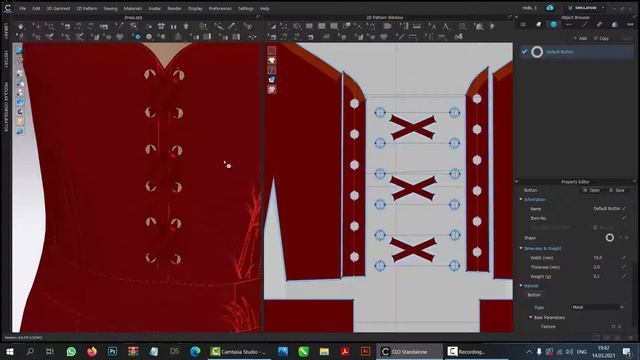
Task: Click Open in Property Editor
Action: pos(591,190)
